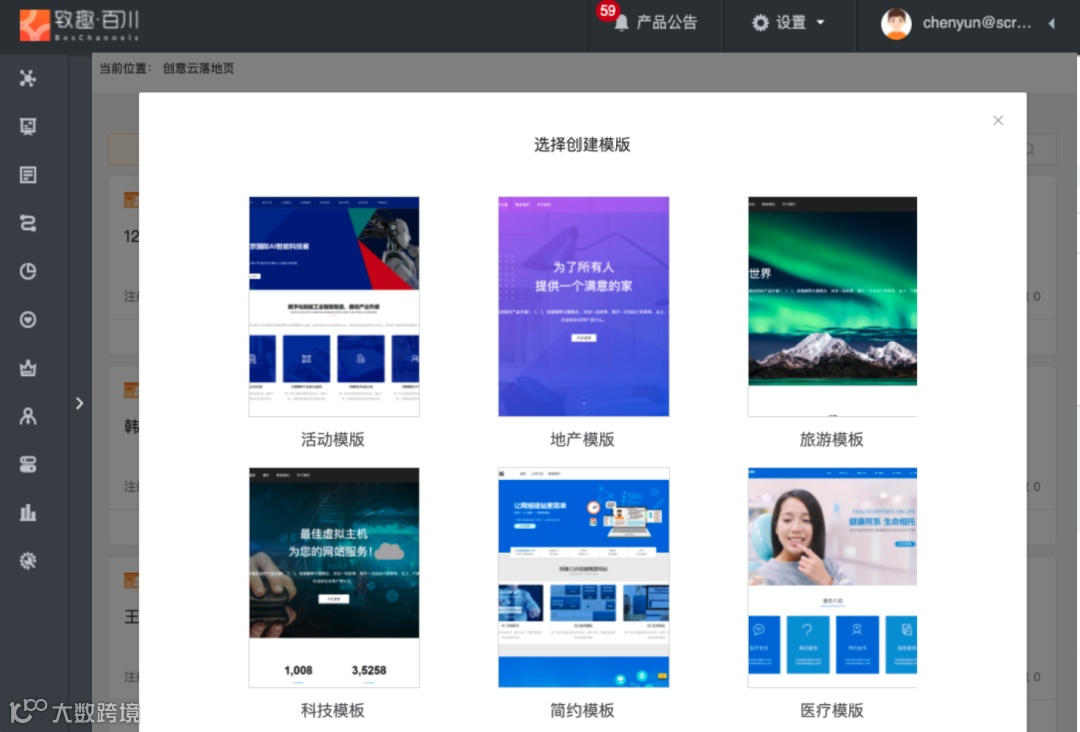Click the user avatar picture
Viewport: 1080px width, 732px height.
click(x=895, y=24)
